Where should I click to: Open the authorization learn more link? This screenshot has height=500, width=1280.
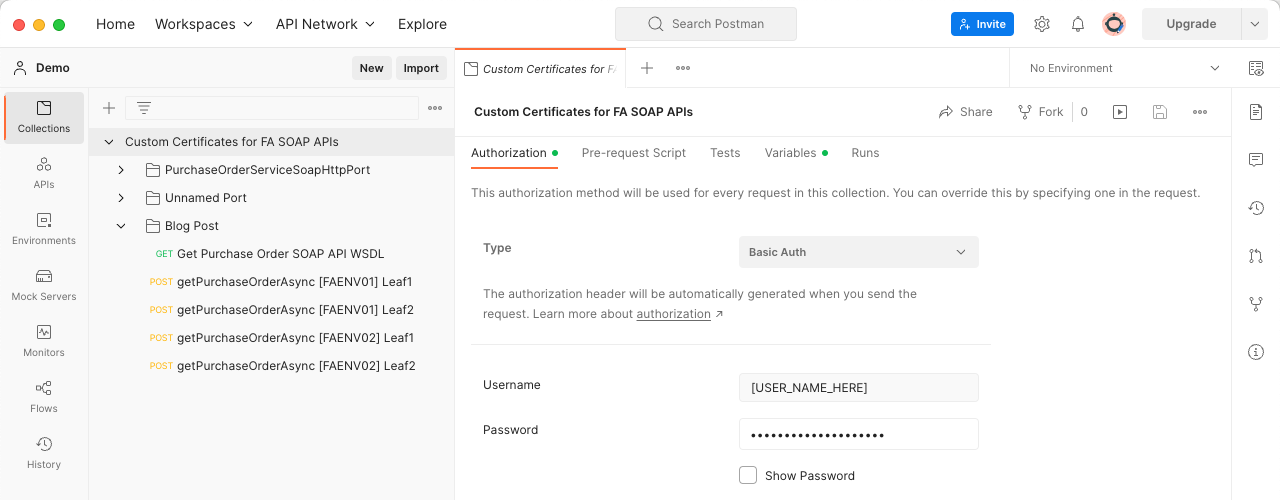coord(680,314)
